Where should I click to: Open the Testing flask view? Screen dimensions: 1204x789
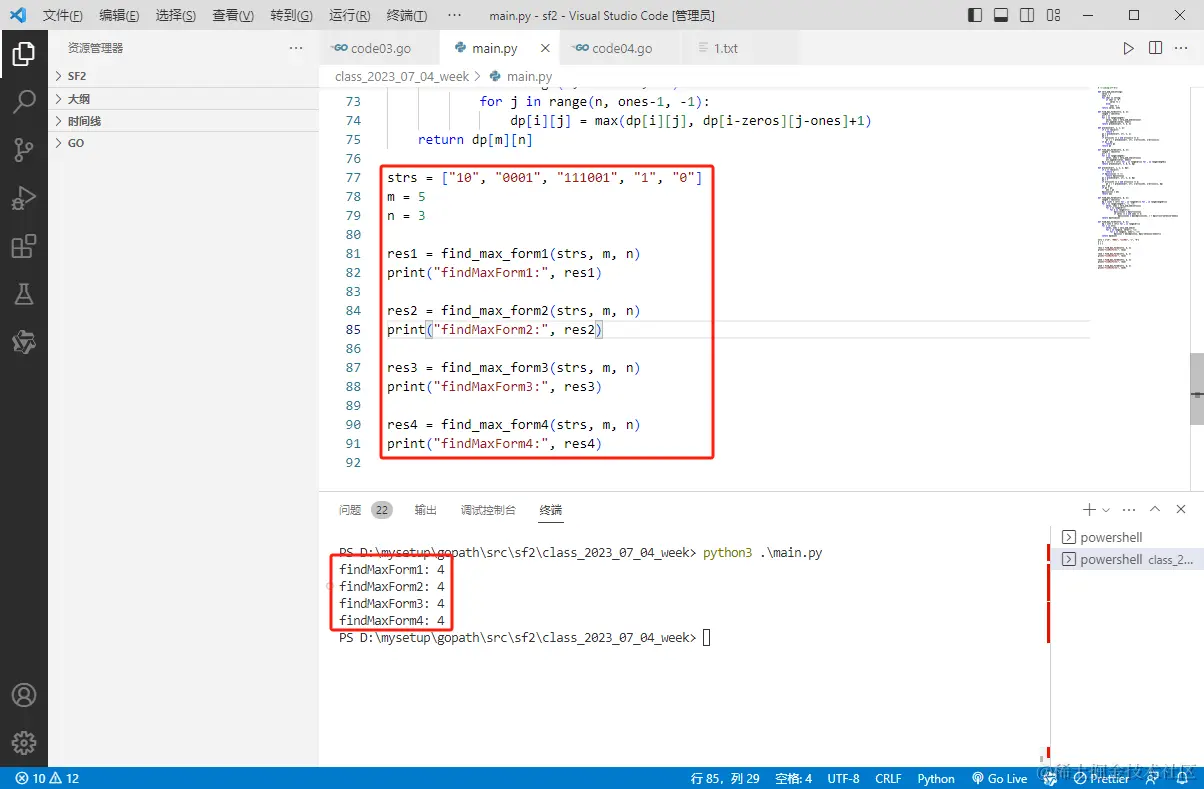(24, 294)
